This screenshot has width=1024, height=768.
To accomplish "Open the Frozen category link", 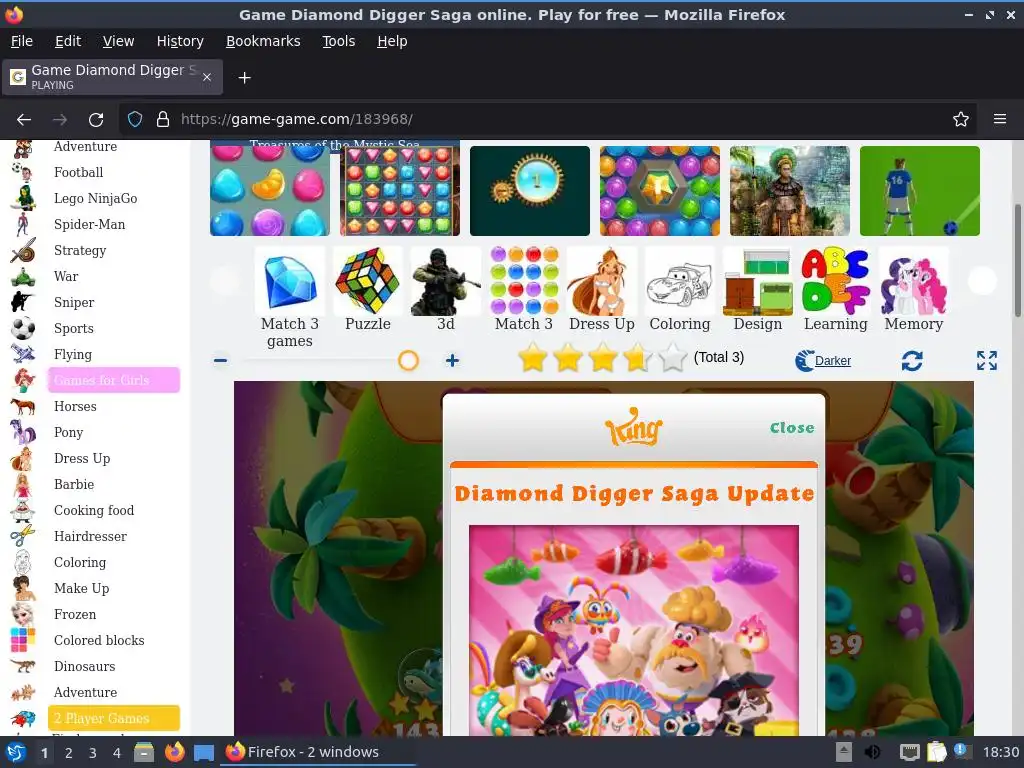I will tap(75, 615).
